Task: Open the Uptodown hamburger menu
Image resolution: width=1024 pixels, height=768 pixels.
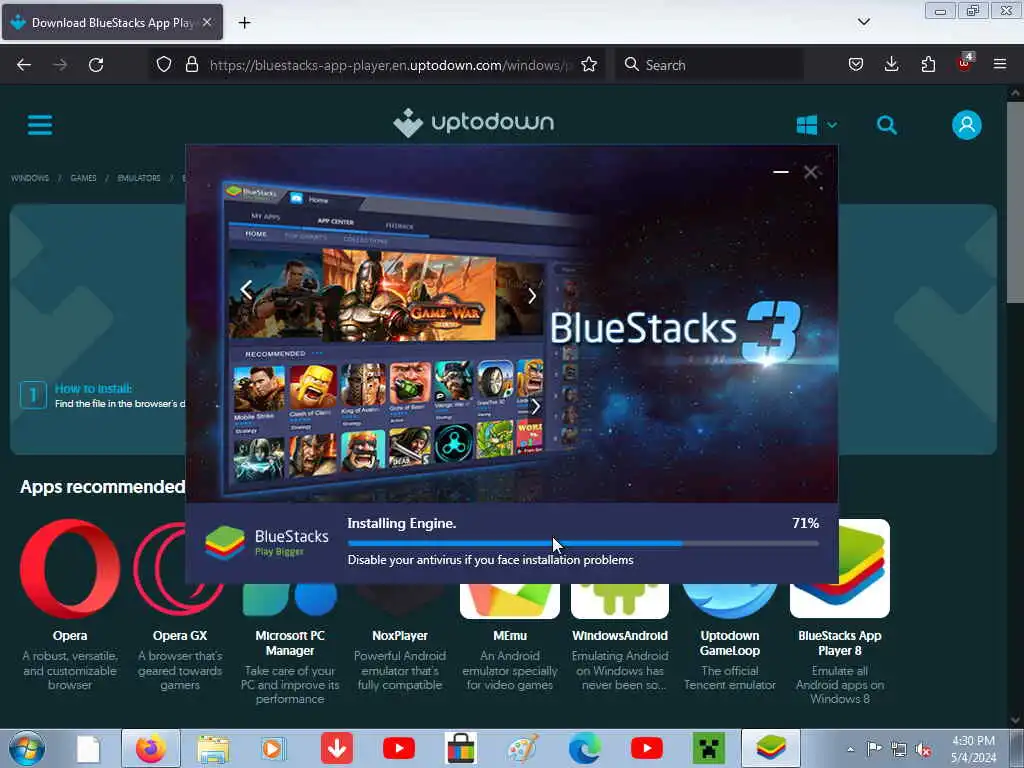Action: 40,125
